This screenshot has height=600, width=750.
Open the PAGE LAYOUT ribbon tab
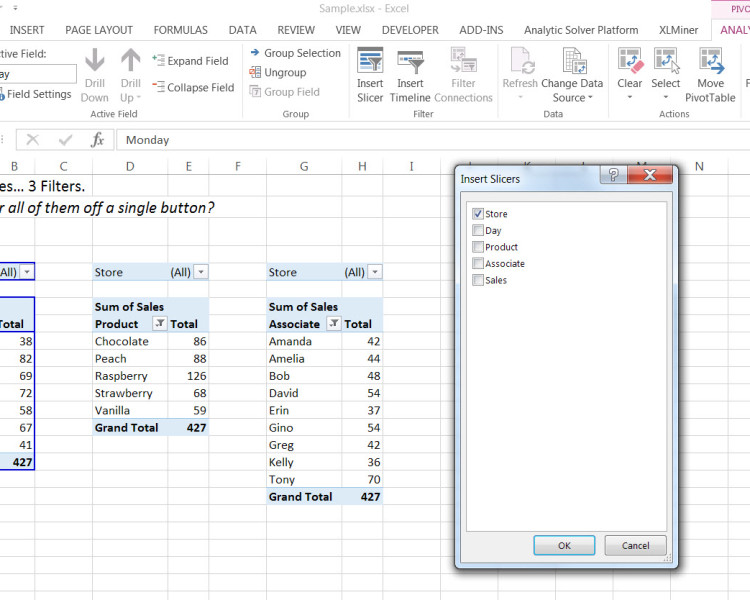point(99,30)
